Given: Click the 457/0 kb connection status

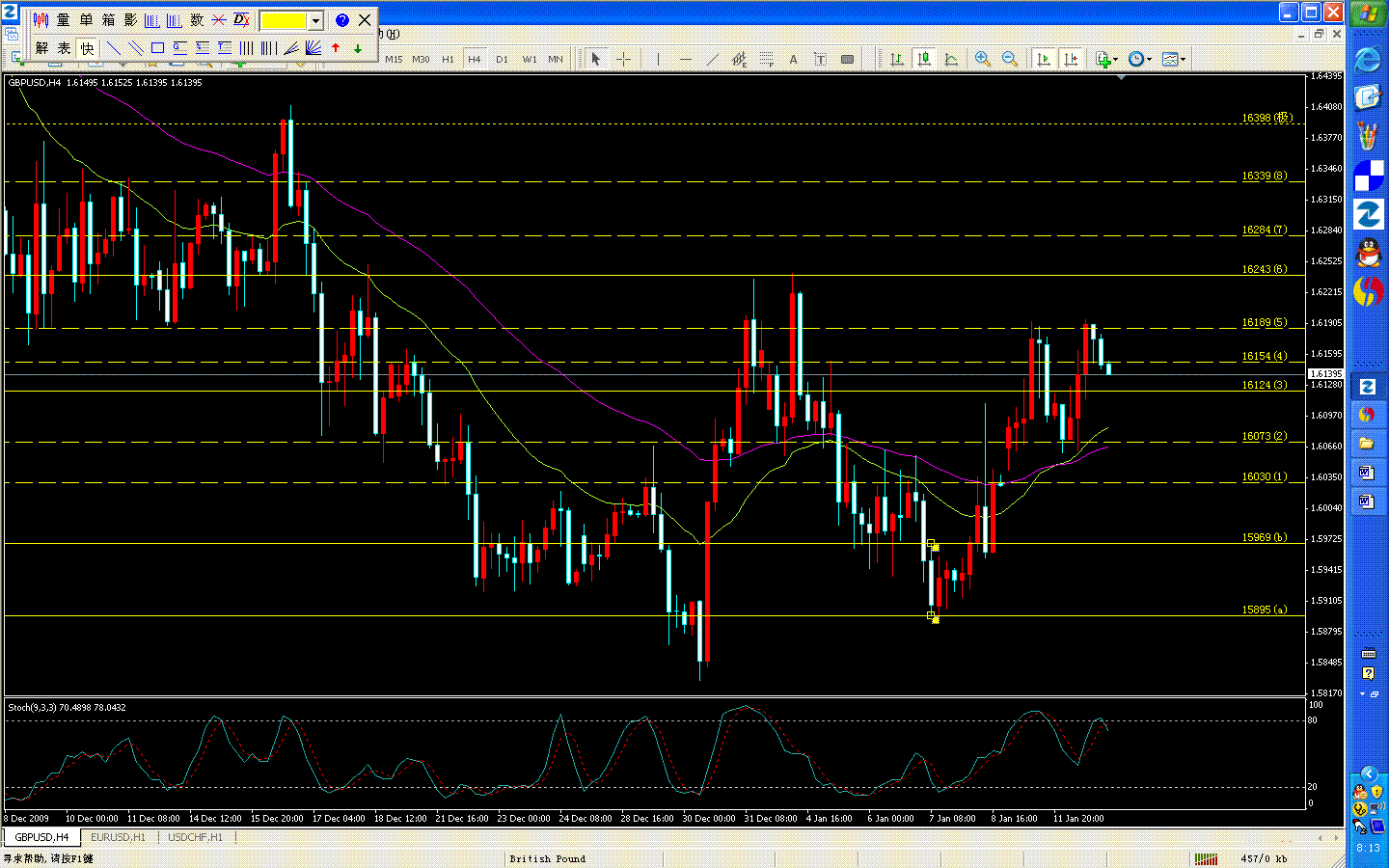Looking at the screenshot, I should (1264, 858).
